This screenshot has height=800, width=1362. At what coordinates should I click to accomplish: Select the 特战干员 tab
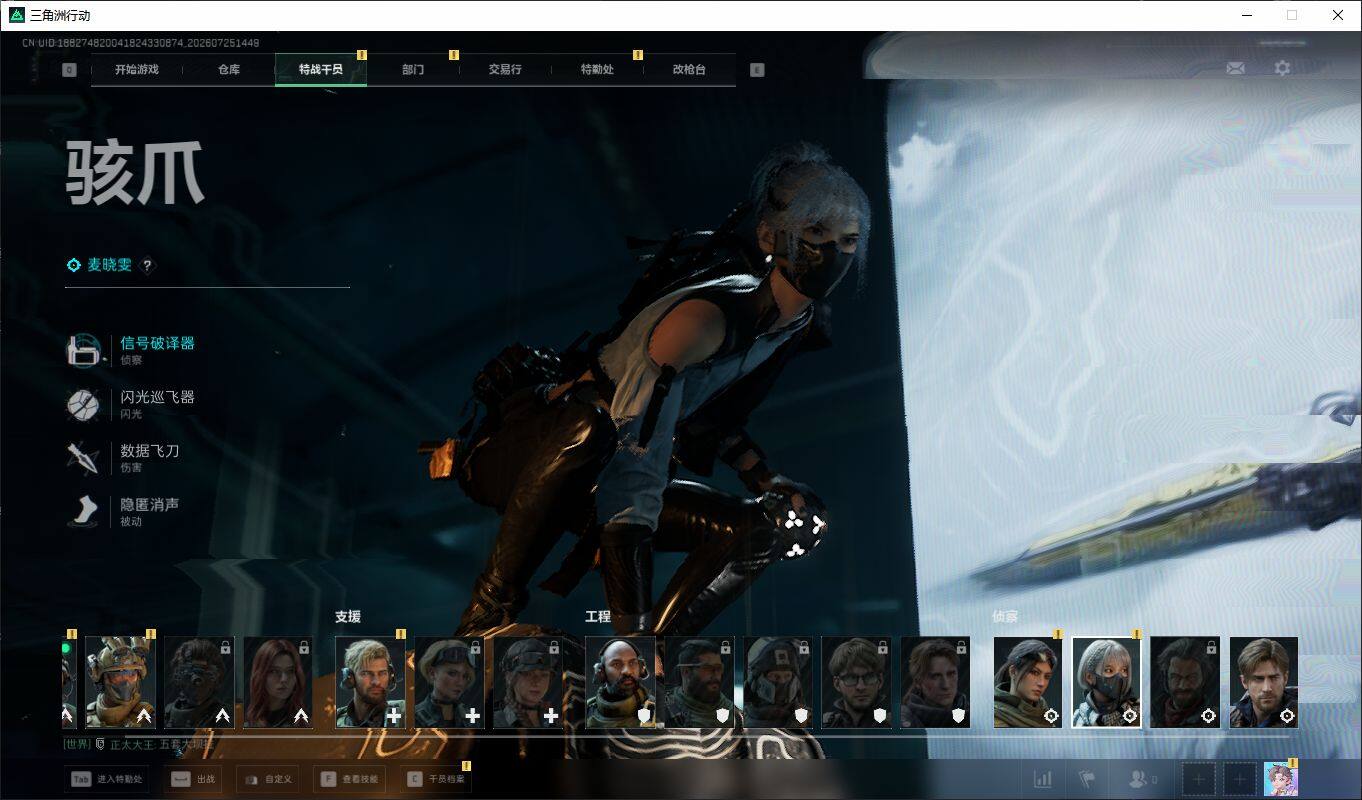[321, 70]
